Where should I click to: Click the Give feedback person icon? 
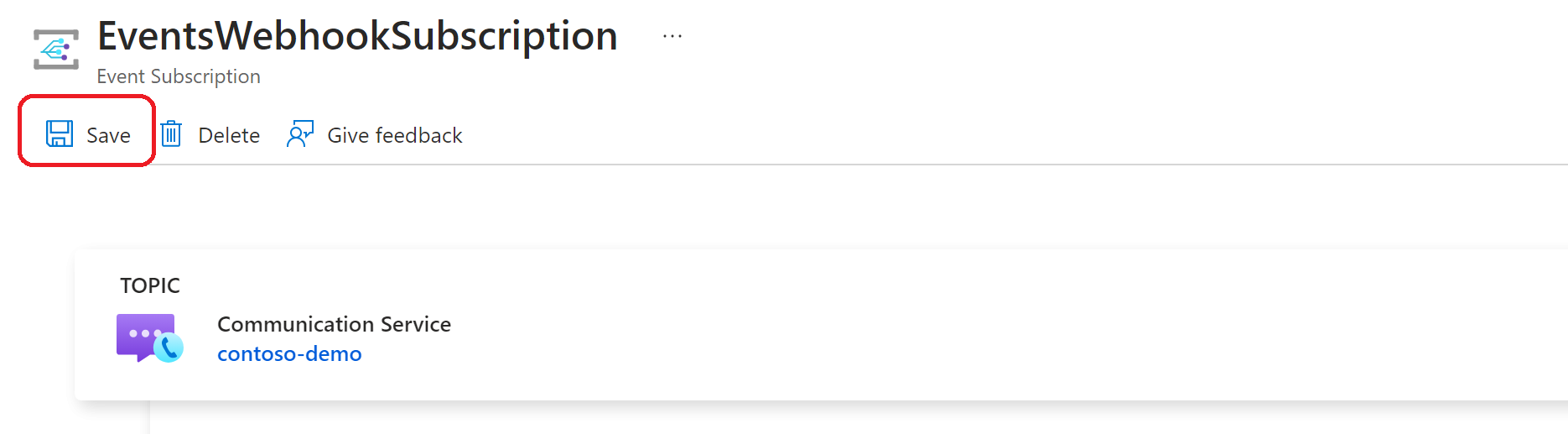click(300, 134)
